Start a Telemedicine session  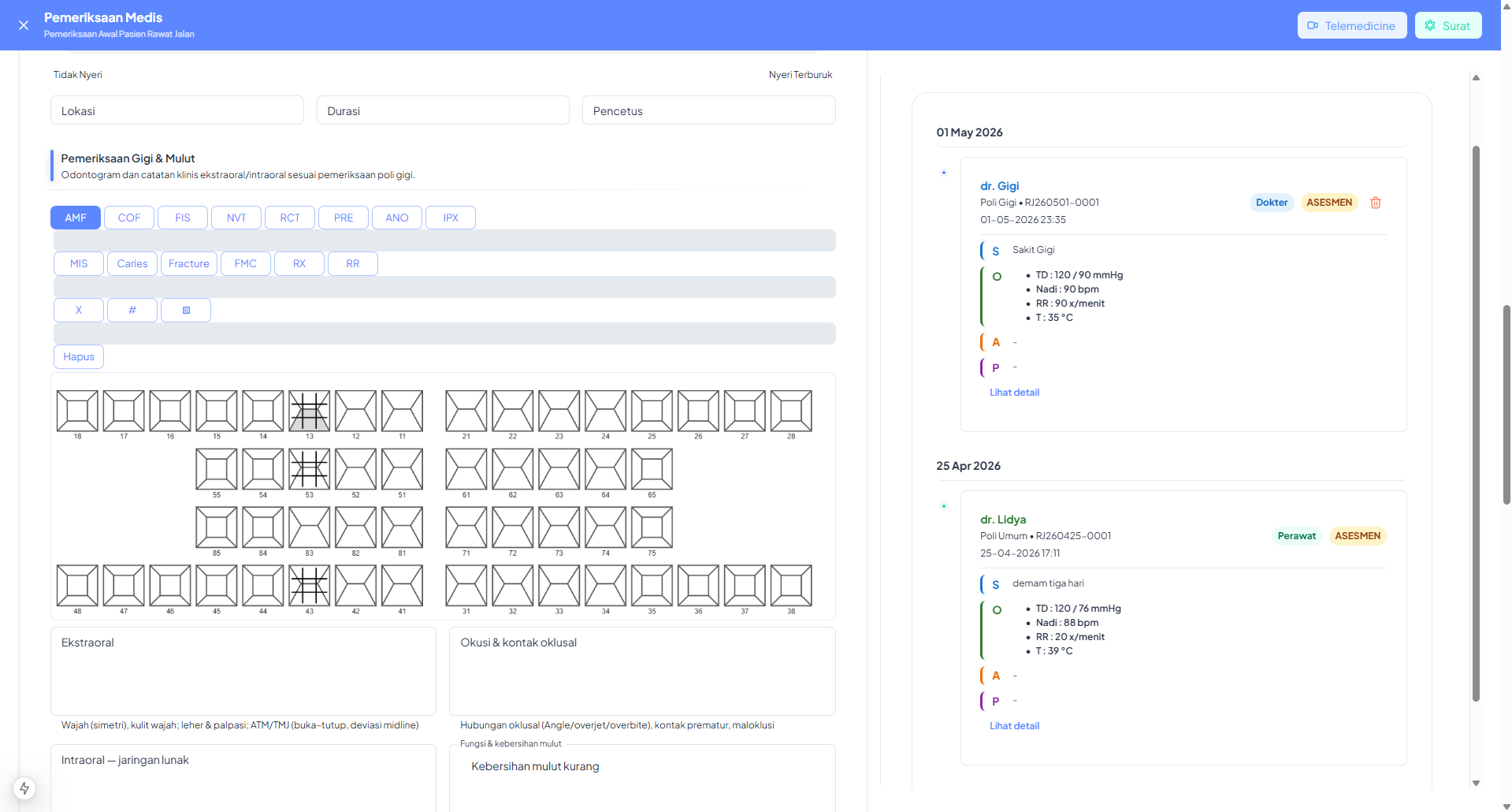(1352, 25)
